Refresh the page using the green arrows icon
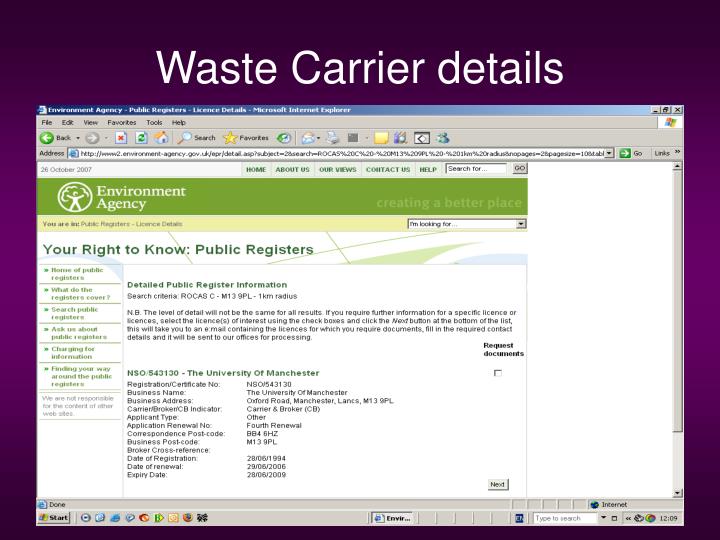The height and width of the screenshot is (540, 720). click(x=141, y=138)
